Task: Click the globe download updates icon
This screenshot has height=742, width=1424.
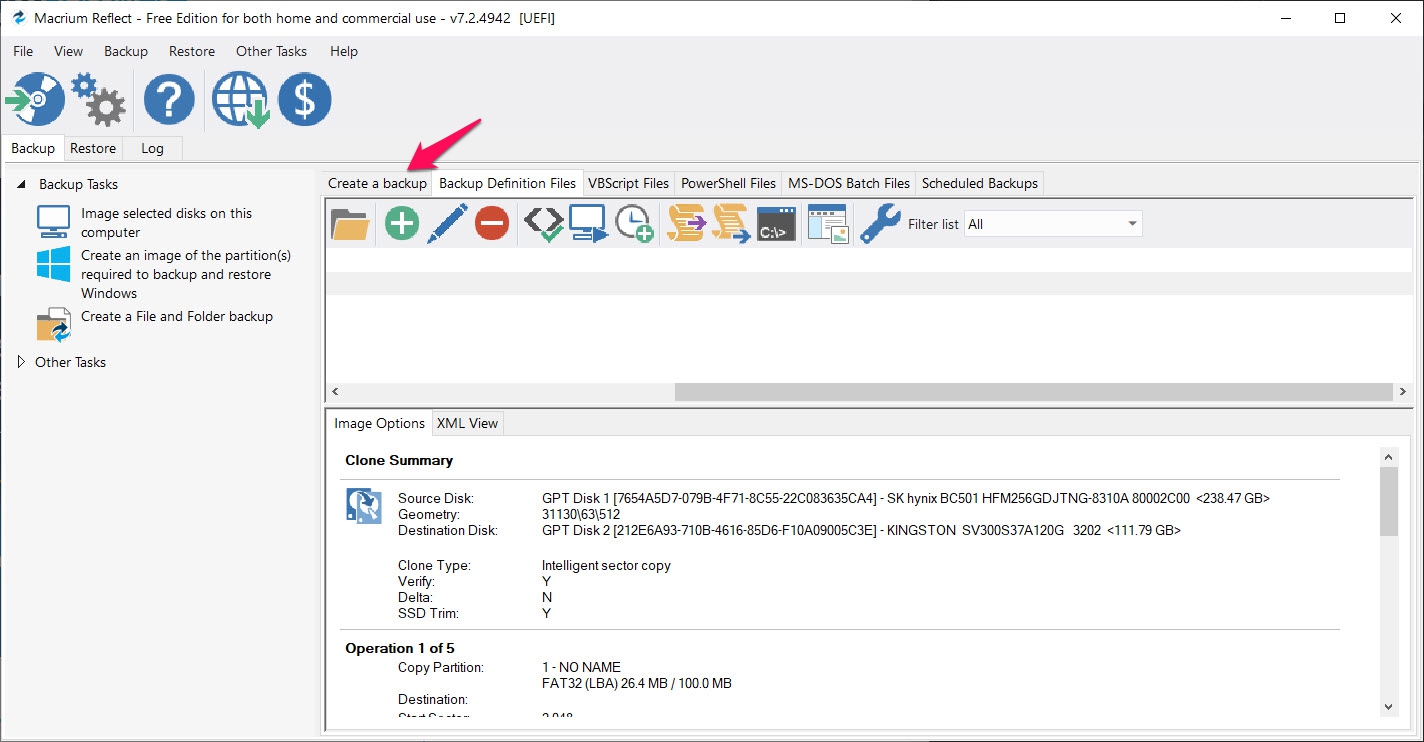Action: [239, 100]
